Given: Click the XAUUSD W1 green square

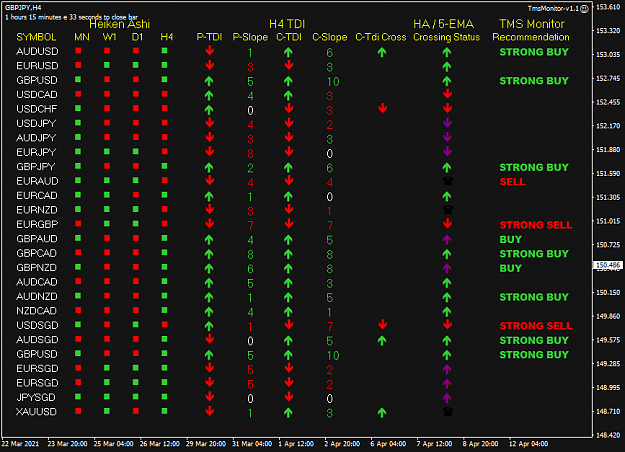Looking at the screenshot, I should pyautogui.click(x=107, y=411).
